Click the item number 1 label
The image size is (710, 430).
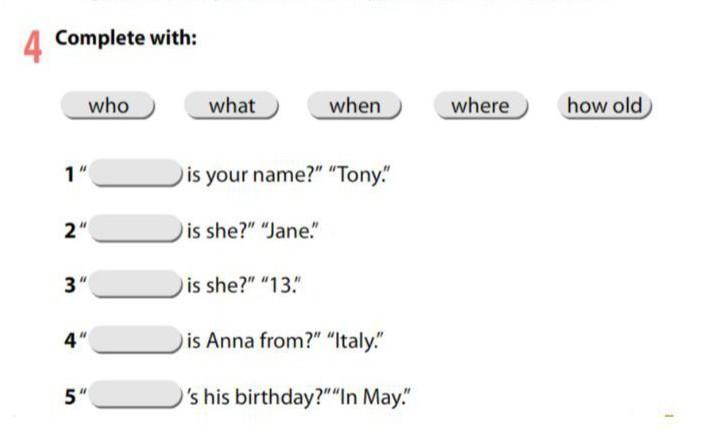coord(70,176)
